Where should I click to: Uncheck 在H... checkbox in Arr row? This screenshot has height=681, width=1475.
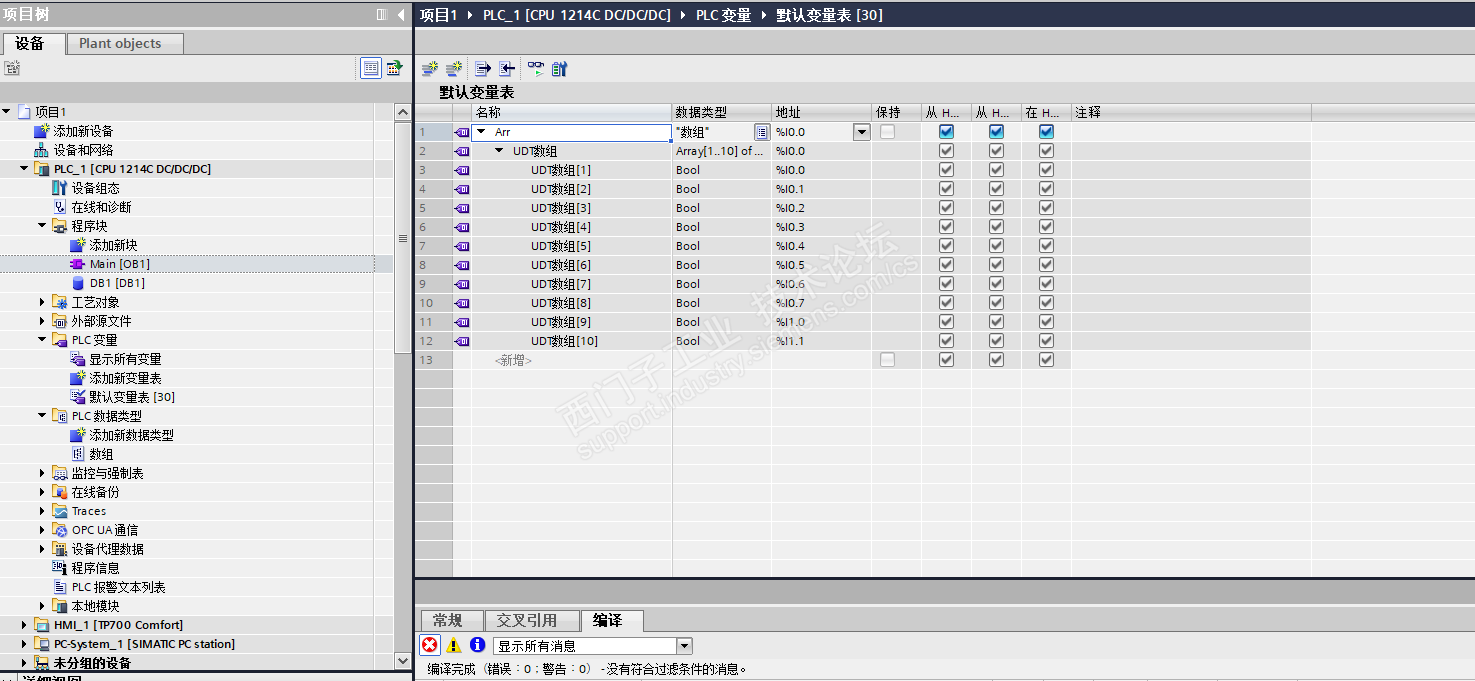(x=1046, y=132)
